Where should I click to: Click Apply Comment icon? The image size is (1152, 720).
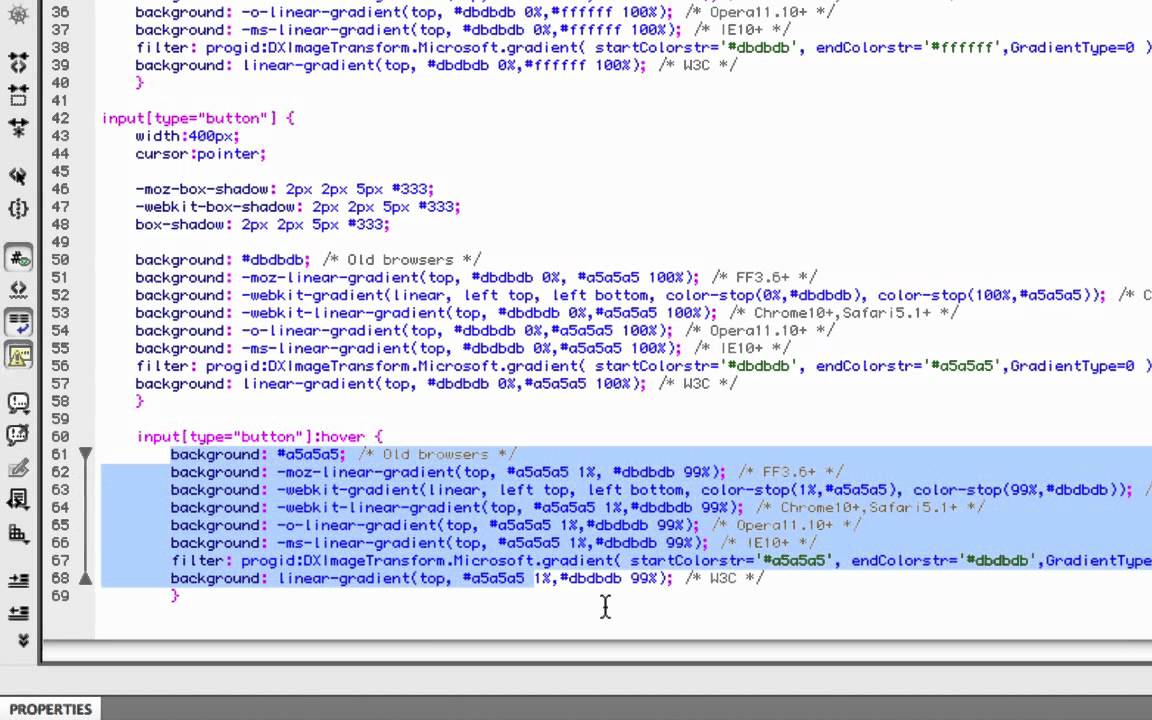tap(18, 403)
